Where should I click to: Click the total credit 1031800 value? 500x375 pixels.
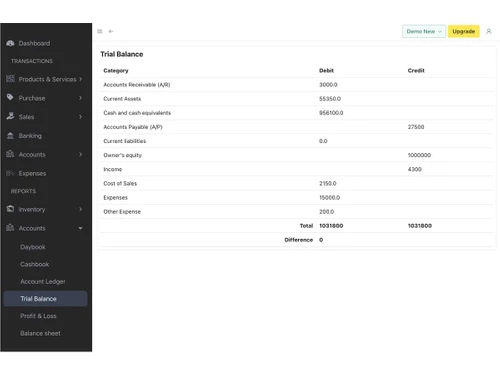(420, 226)
